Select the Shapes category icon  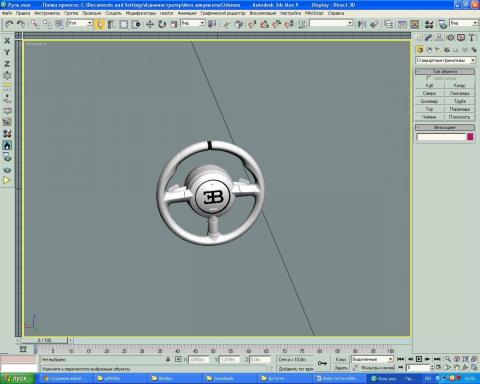pos(429,50)
